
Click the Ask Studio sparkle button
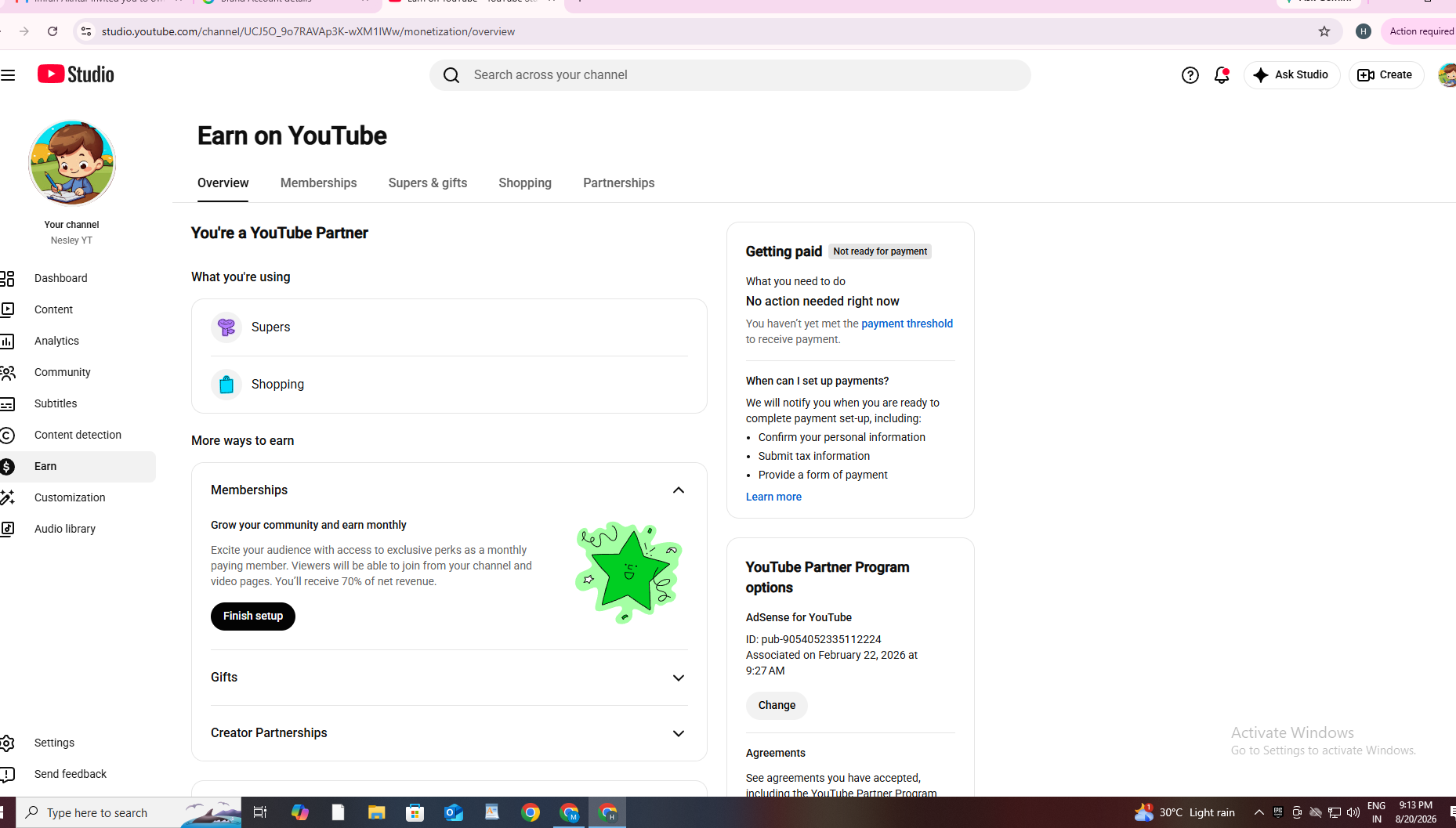[1291, 75]
